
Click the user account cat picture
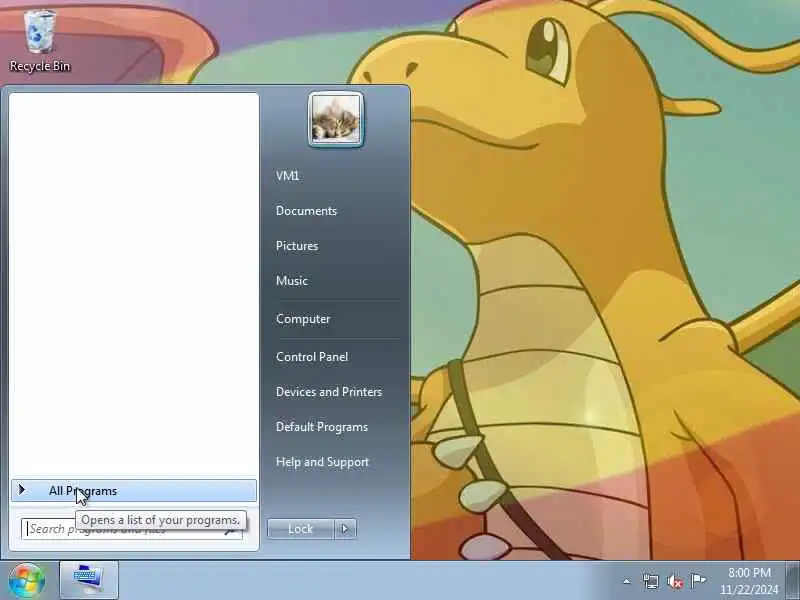coord(336,120)
